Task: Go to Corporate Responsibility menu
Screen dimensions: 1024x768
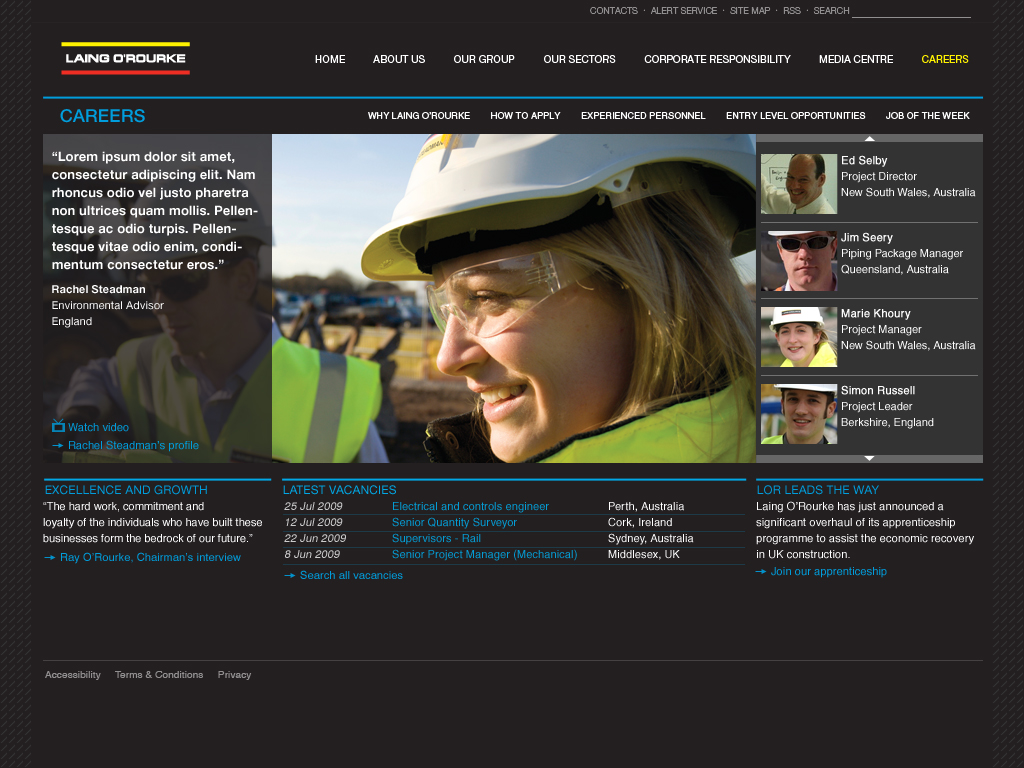Action: pyautogui.click(x=717, y=59)
